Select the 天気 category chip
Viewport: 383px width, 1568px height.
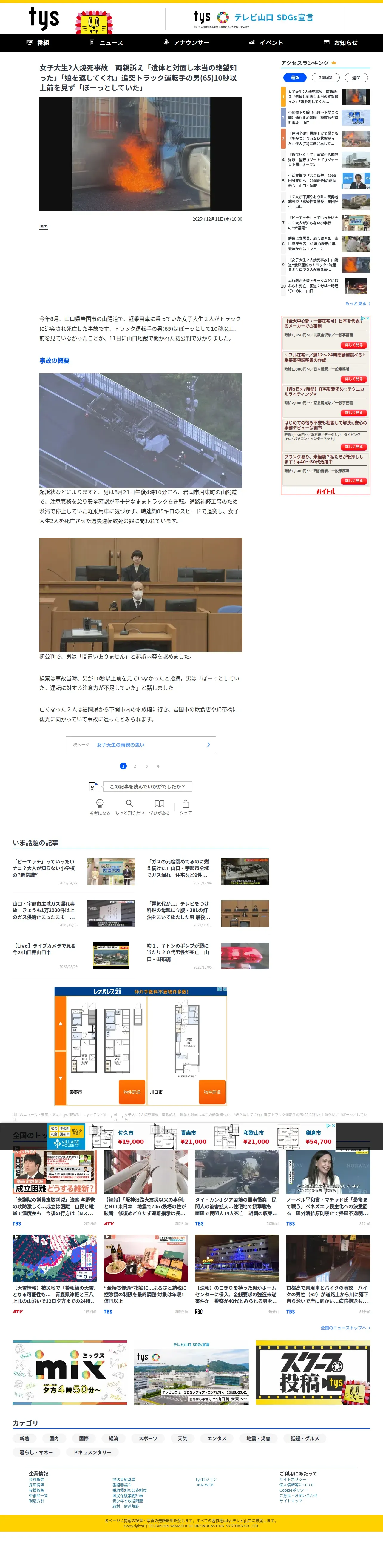182,1438
